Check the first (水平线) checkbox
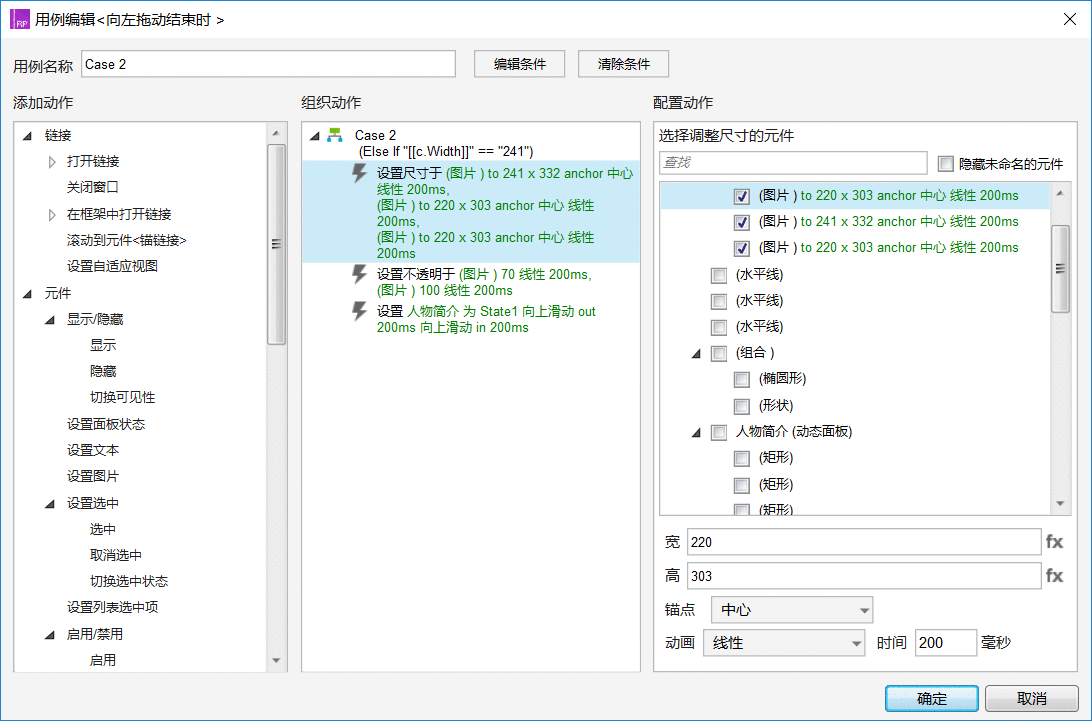This screenshot has height=721, width=1092. tap(719, 276)
